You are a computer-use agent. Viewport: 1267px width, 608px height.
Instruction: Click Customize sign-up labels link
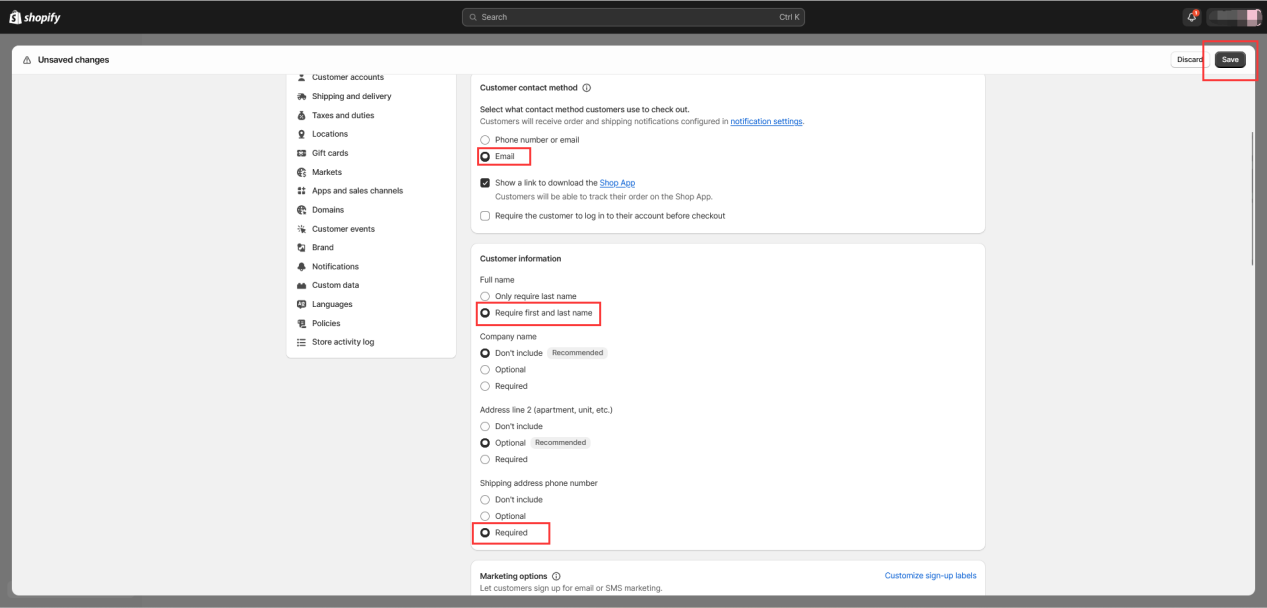(x=930, y=576)
